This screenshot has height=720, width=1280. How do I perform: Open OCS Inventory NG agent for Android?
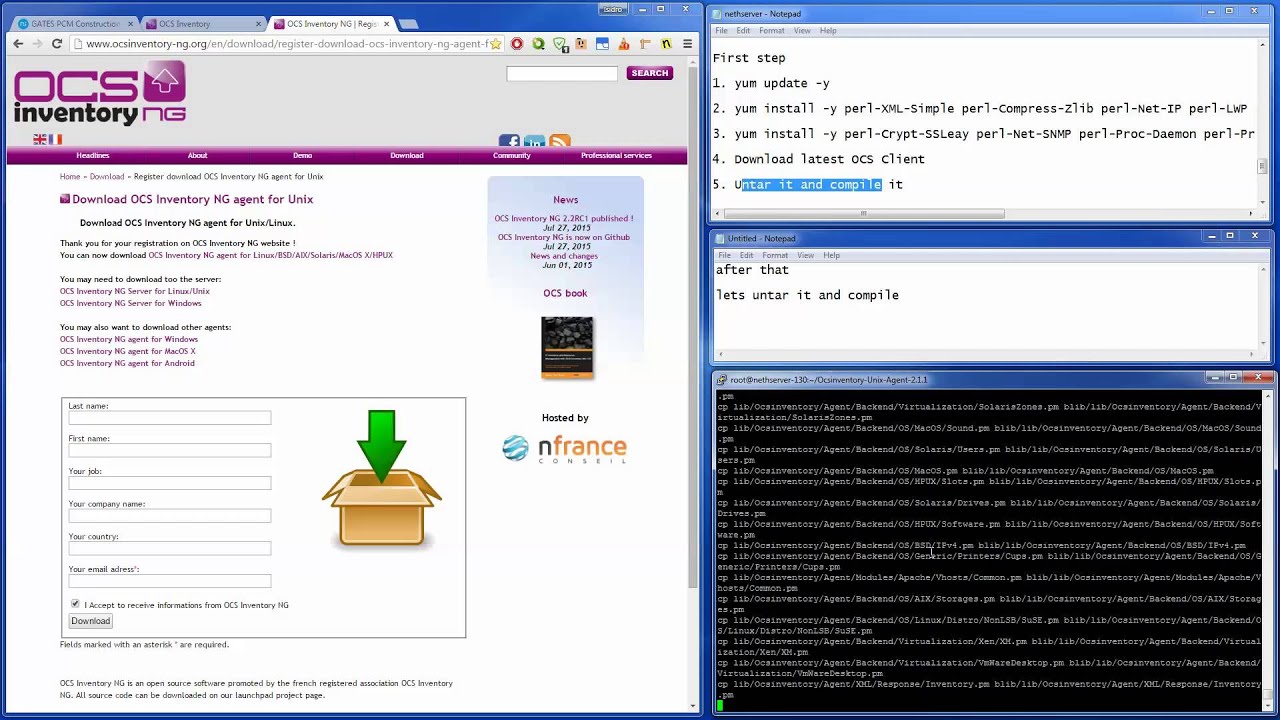(x=127, y=363)
